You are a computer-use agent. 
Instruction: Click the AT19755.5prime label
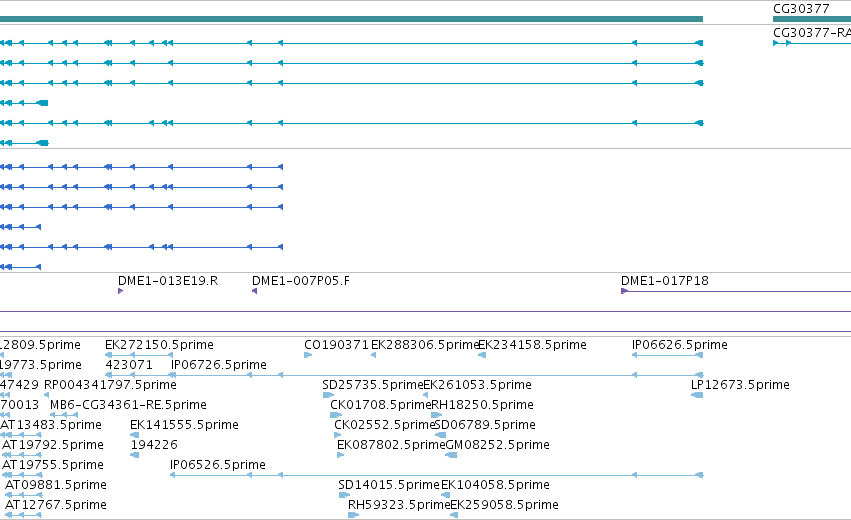coord(53,465)
